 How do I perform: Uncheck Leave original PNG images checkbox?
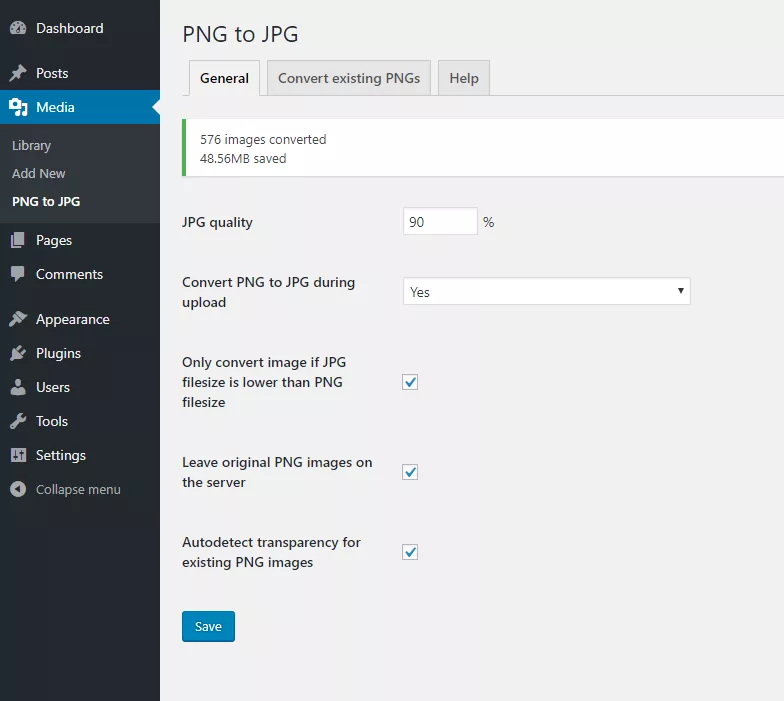tap(410, 472)
